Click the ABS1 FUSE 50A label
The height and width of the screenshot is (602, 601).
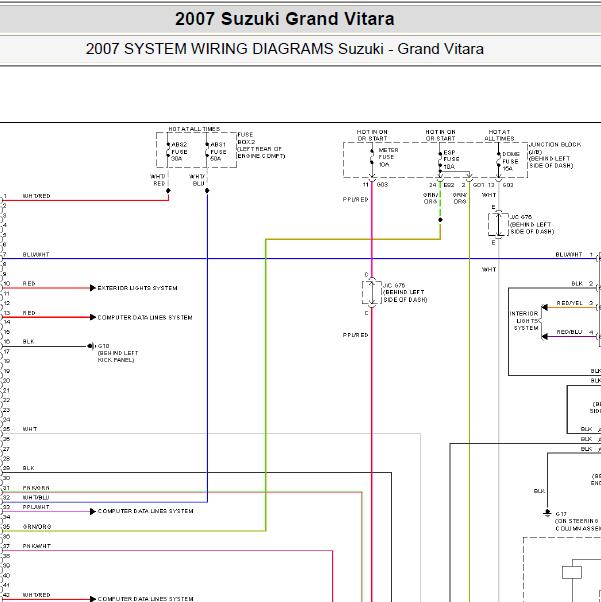point(218,152)
